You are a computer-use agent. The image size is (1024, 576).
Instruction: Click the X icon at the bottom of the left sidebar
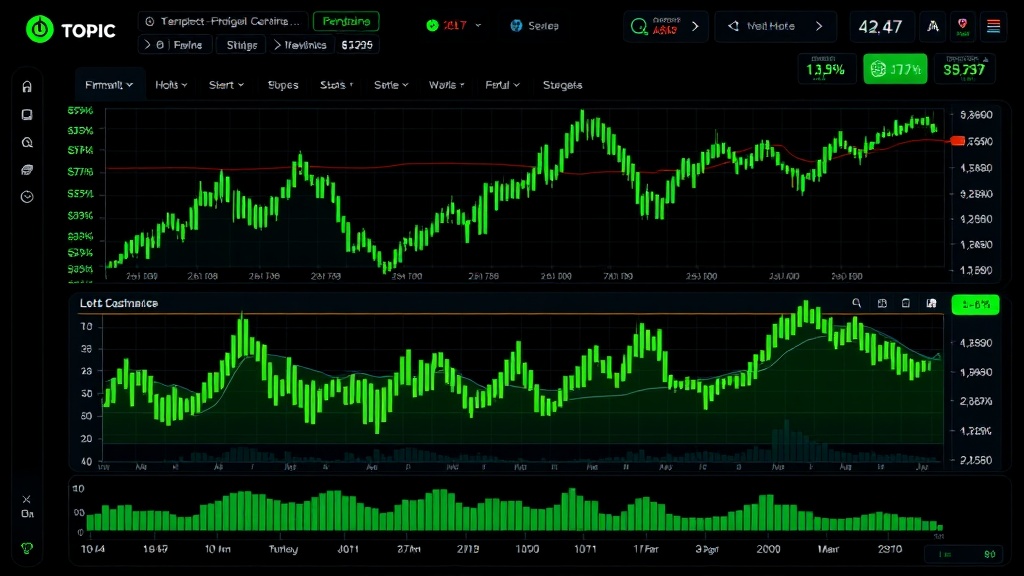click(x=26, y=499)
